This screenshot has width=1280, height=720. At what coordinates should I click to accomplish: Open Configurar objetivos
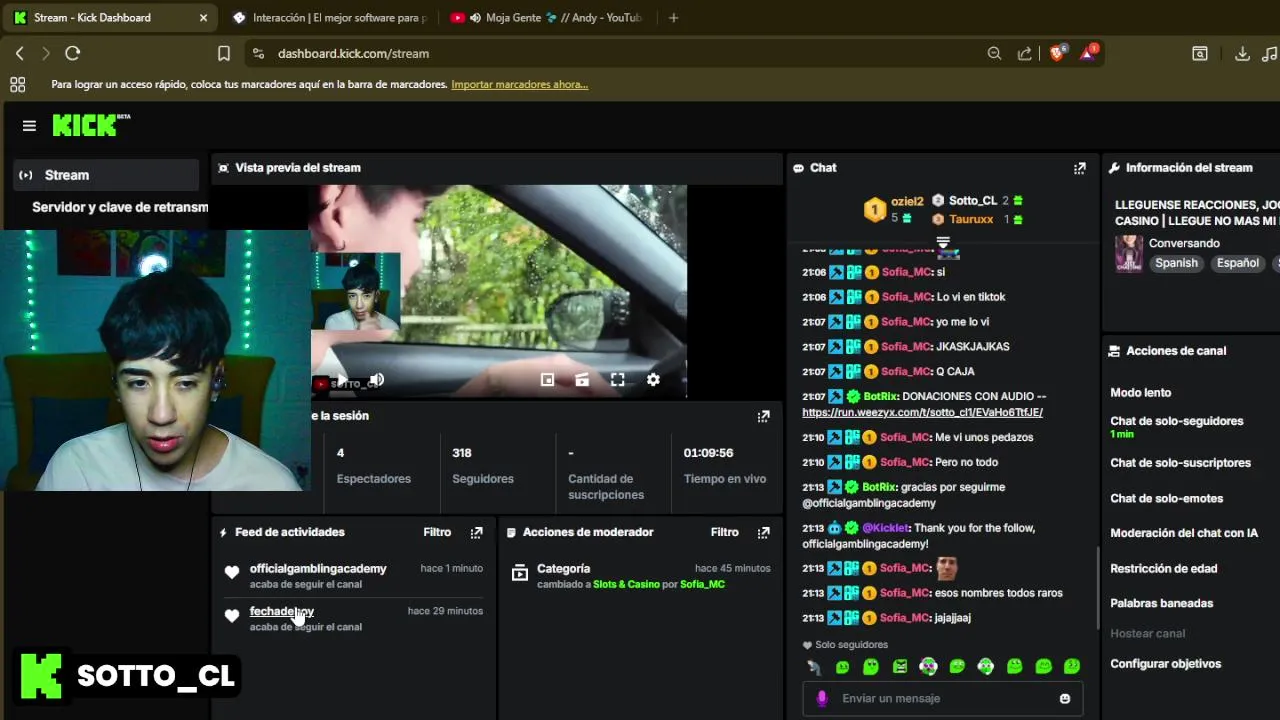(1165, 664)
